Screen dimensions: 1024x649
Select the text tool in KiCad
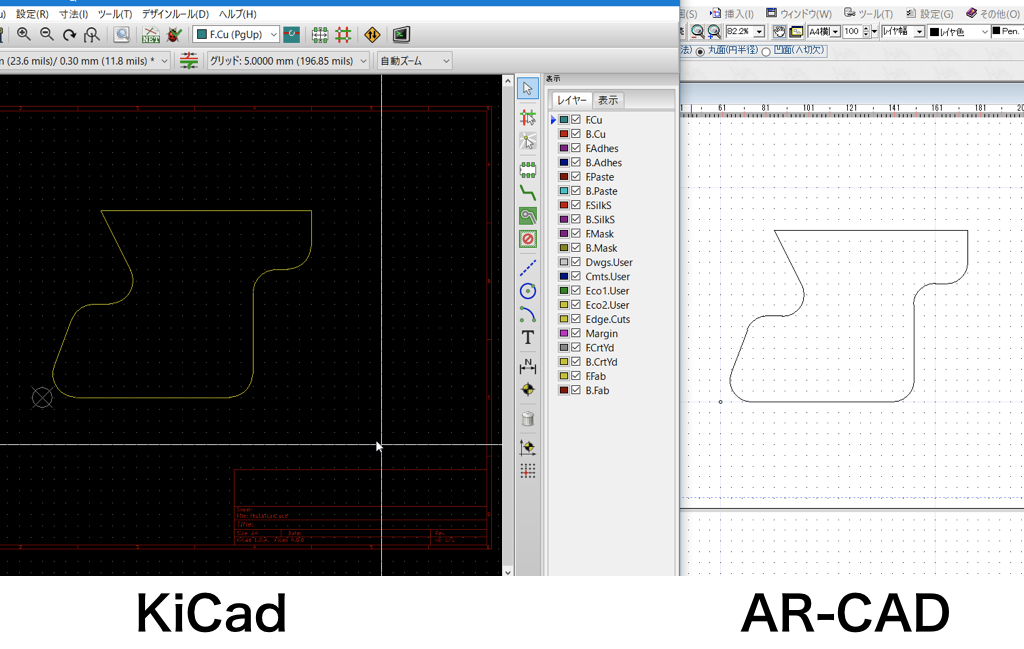pyautogui.click(x=528, y=338)
